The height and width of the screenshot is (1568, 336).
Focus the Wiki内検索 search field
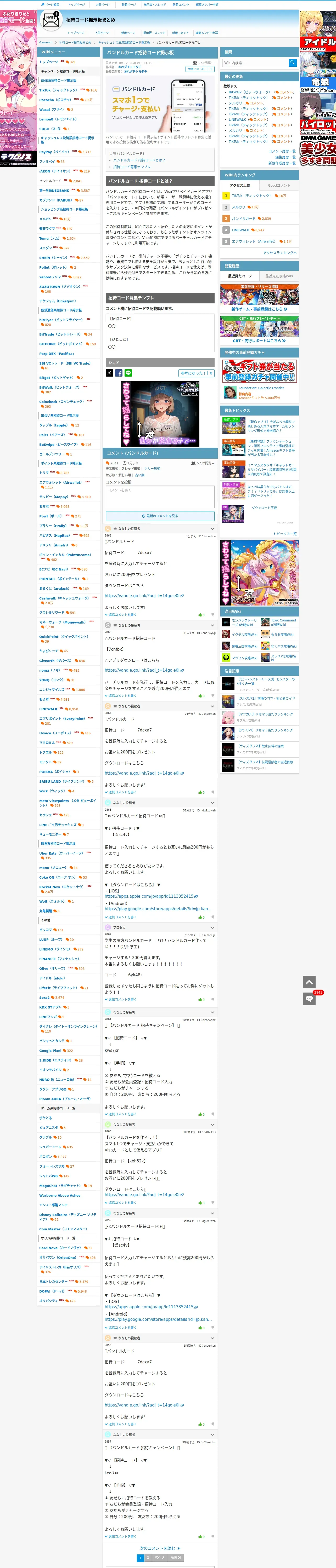coord(255,63)
